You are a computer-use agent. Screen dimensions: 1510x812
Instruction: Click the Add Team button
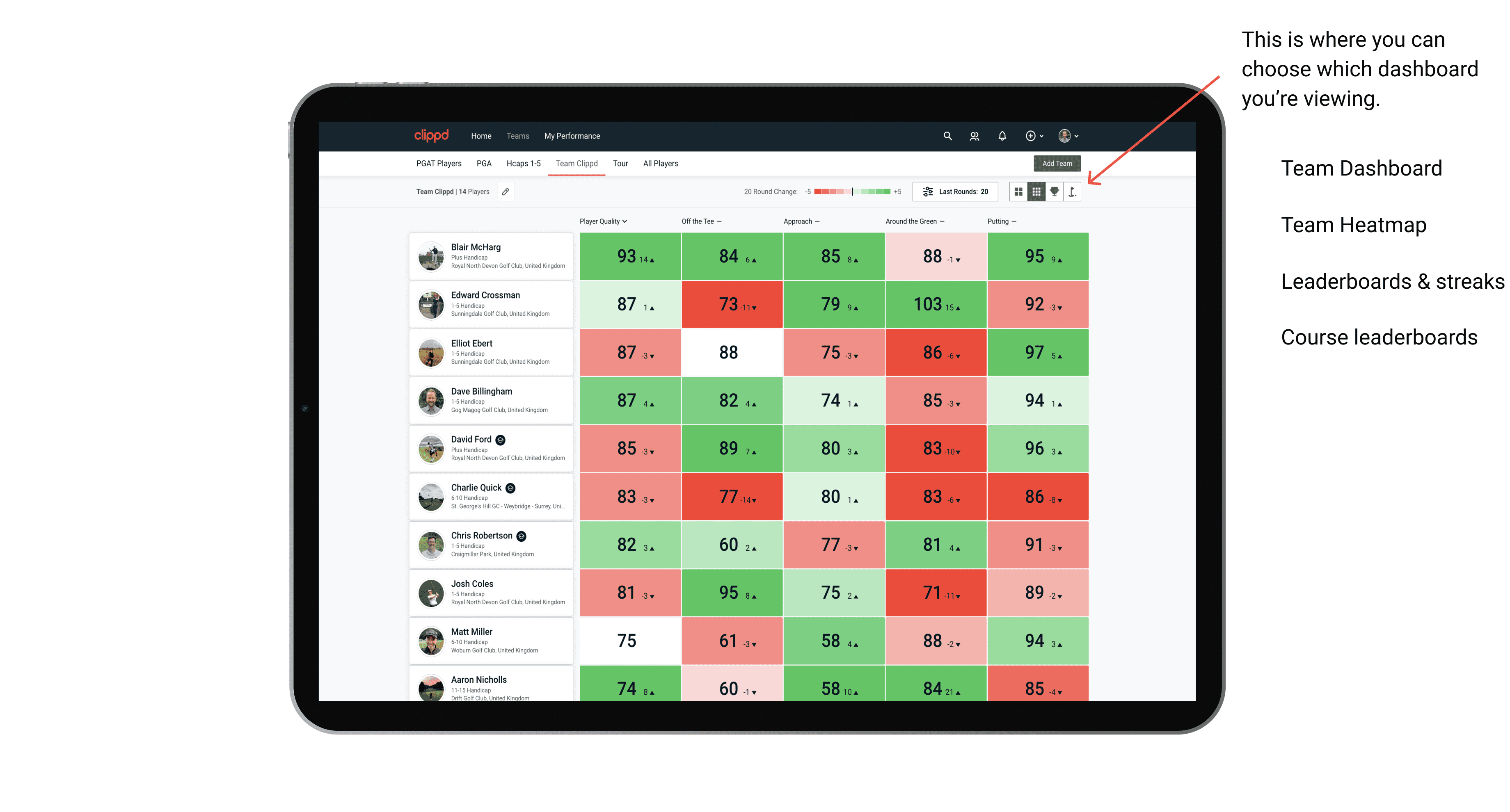pyautogui.click(x=1057, y=163)
